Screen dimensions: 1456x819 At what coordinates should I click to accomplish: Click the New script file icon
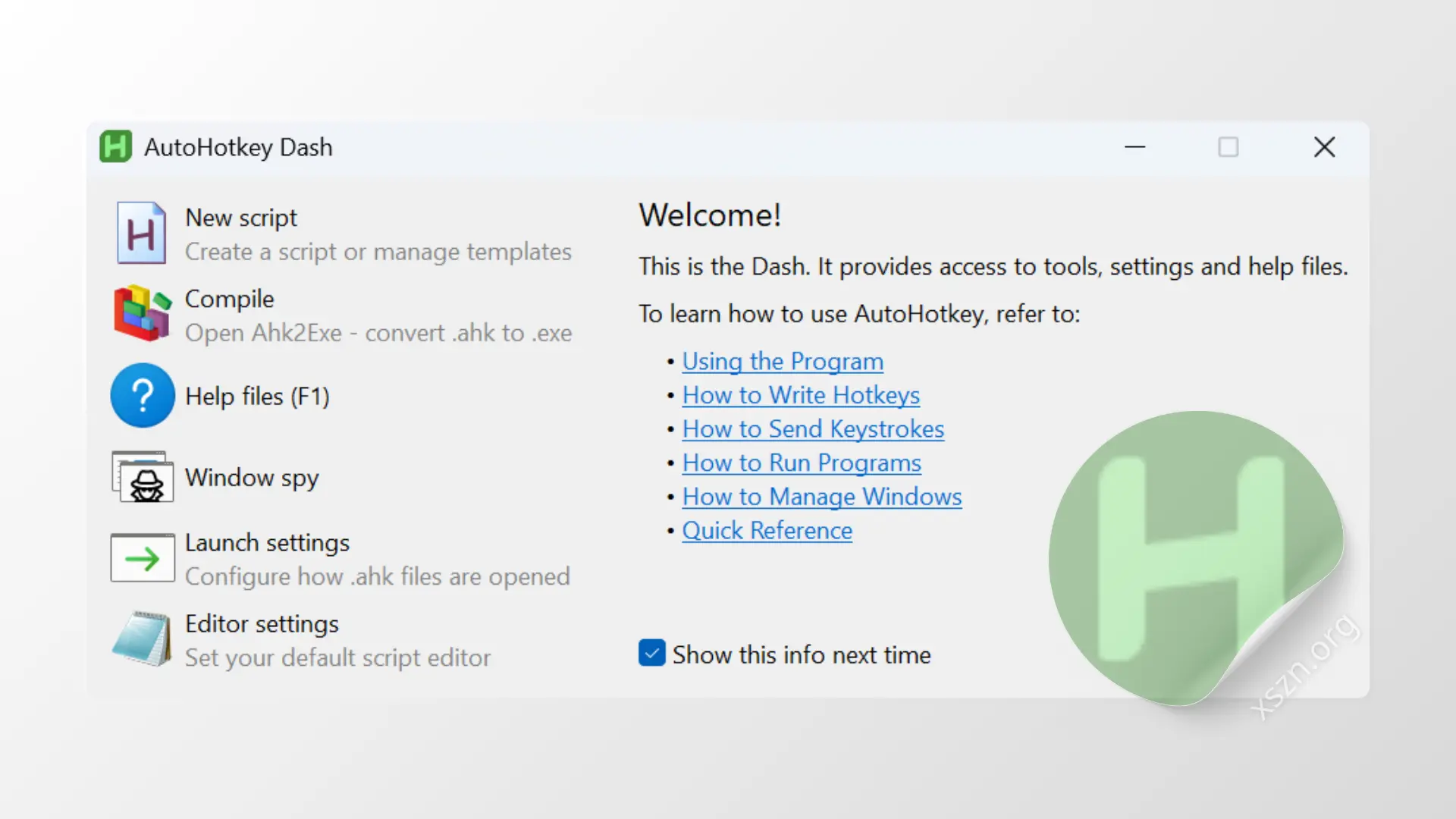[142, 233]
